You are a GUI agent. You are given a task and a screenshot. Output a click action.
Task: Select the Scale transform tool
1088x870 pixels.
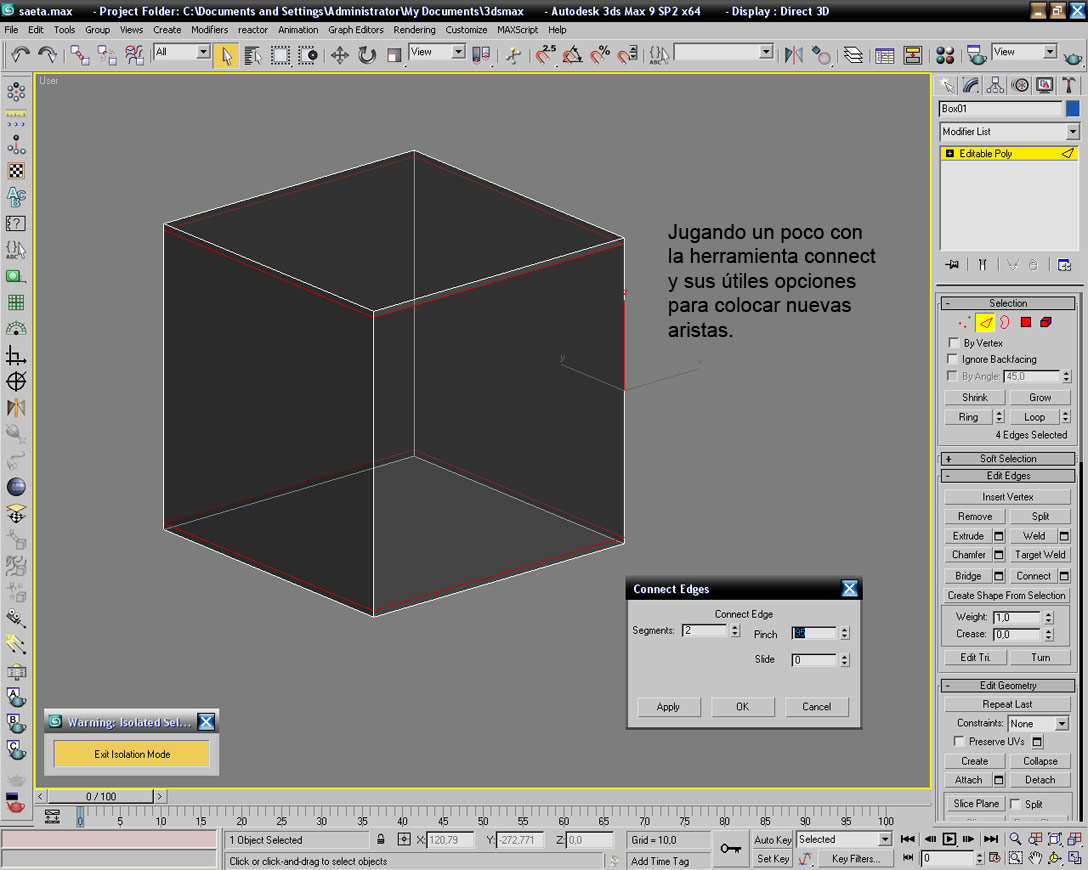click(393, 55)
